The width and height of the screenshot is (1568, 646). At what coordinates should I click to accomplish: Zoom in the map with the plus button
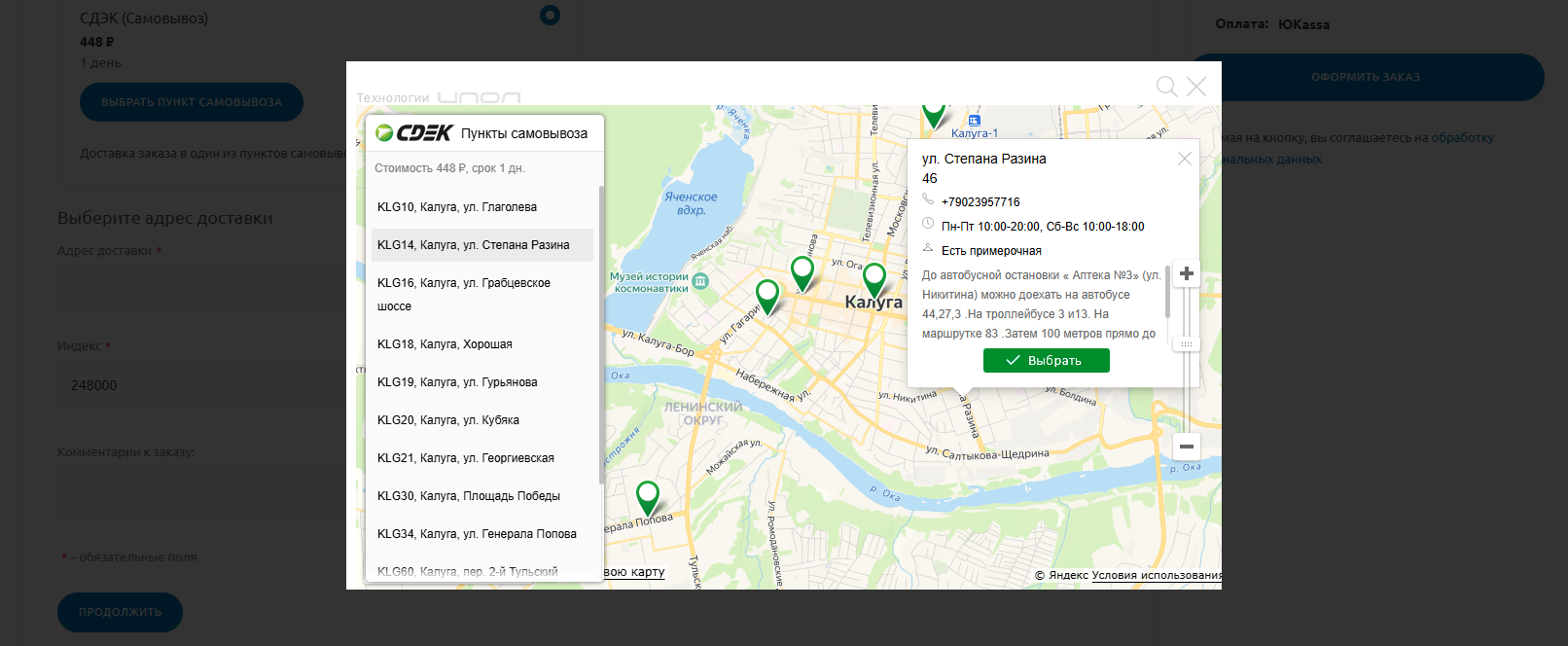[x=1187, y=274]
